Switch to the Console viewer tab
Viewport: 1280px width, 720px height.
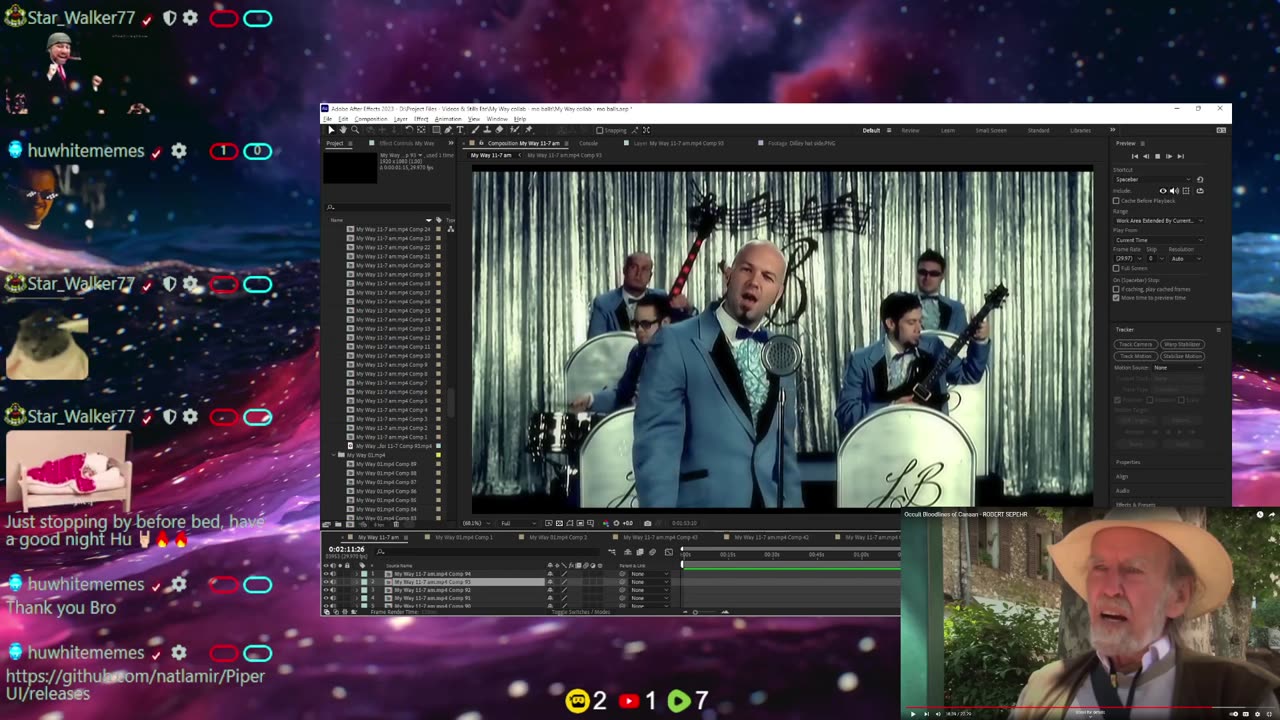[x=588, y=143]
